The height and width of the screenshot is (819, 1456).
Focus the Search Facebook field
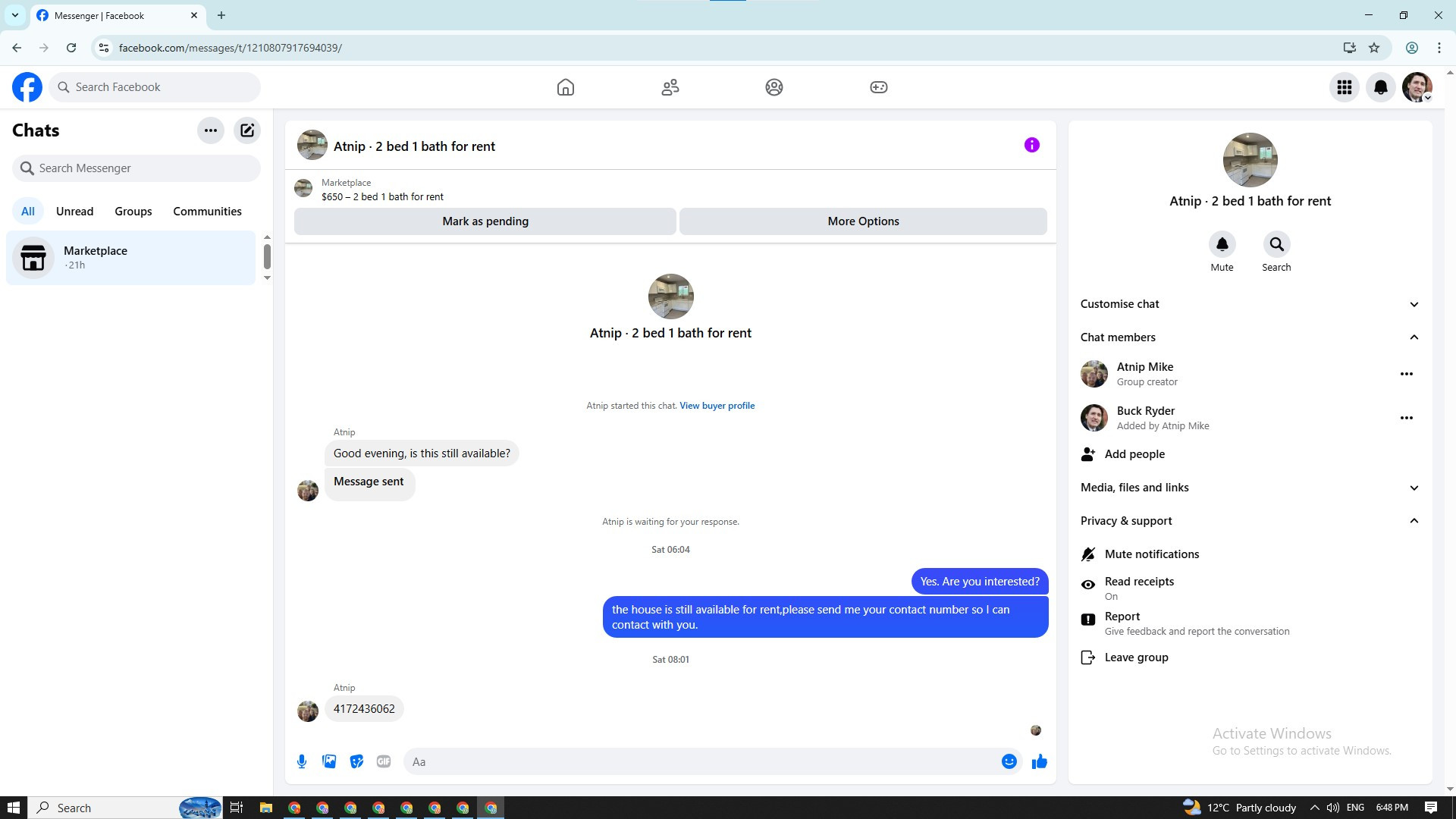155,87
